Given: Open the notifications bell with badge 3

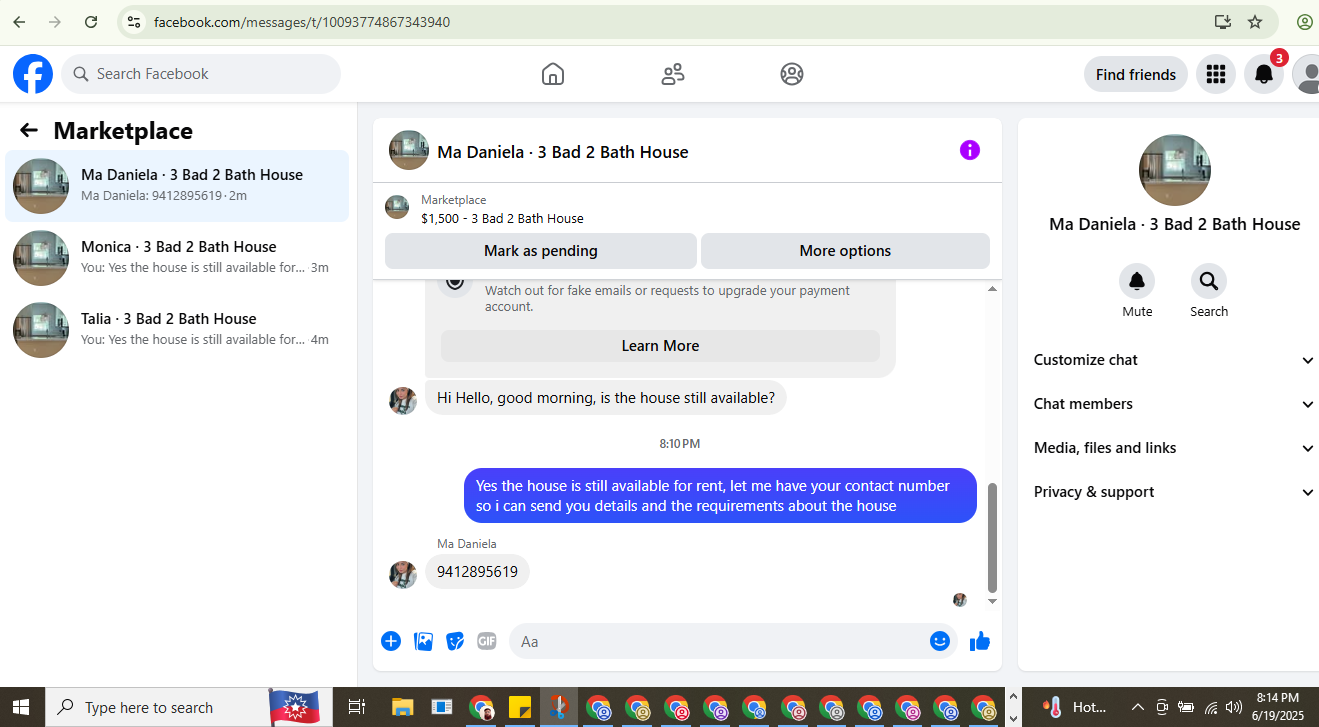Looking at the screenshot, I should [1264, 74].
